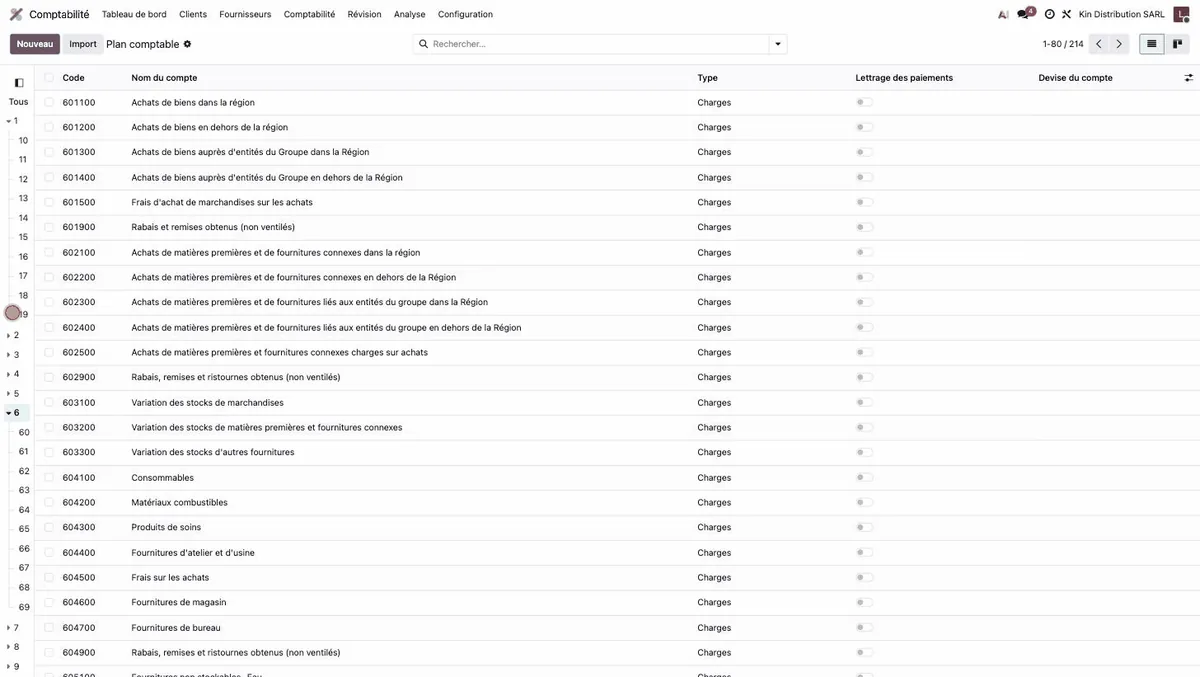Sort by the Code column header
1200x677 pixels.
click(x=73, y=78)
